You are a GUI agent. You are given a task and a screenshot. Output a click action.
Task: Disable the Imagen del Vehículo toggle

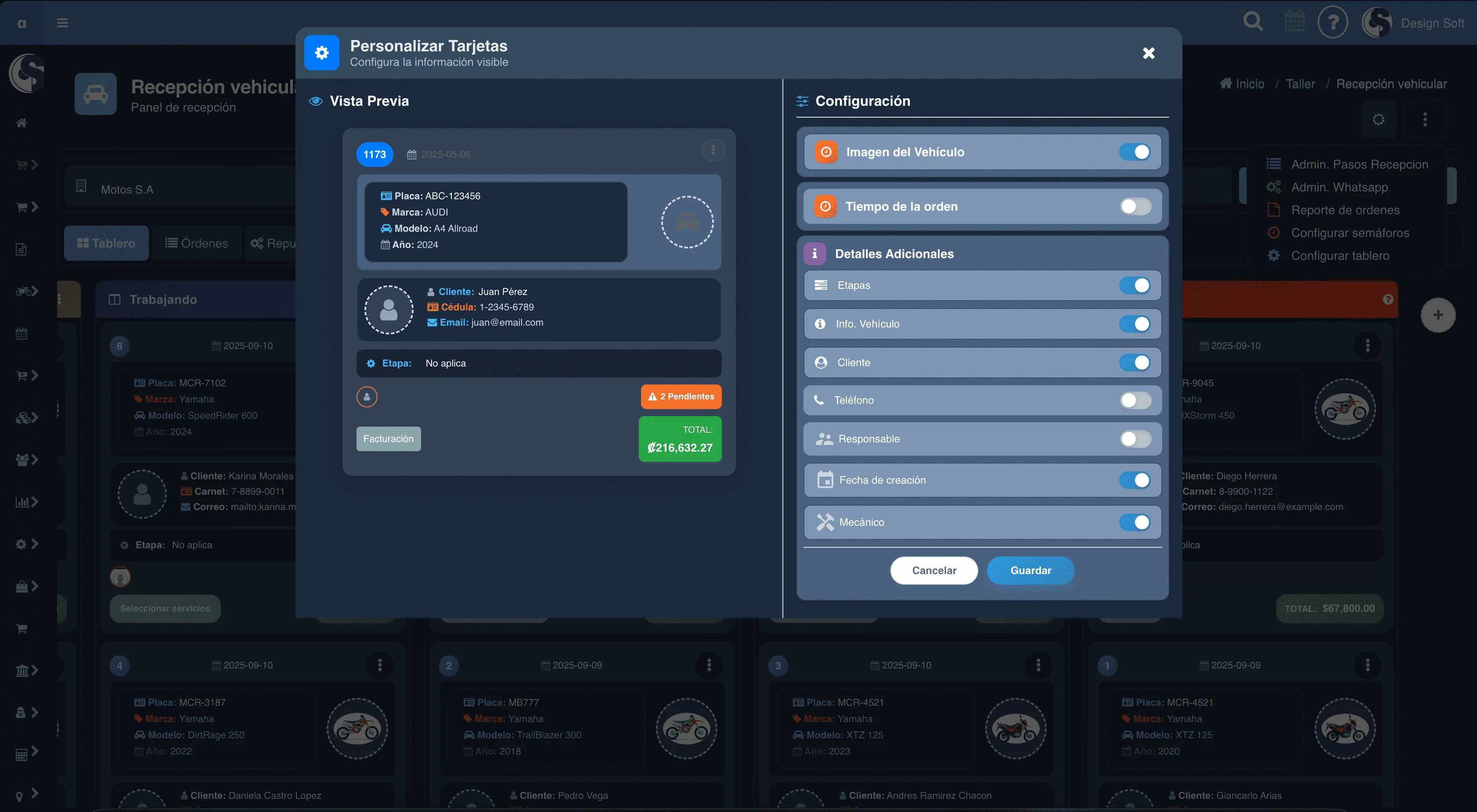tap(1135, 152)
